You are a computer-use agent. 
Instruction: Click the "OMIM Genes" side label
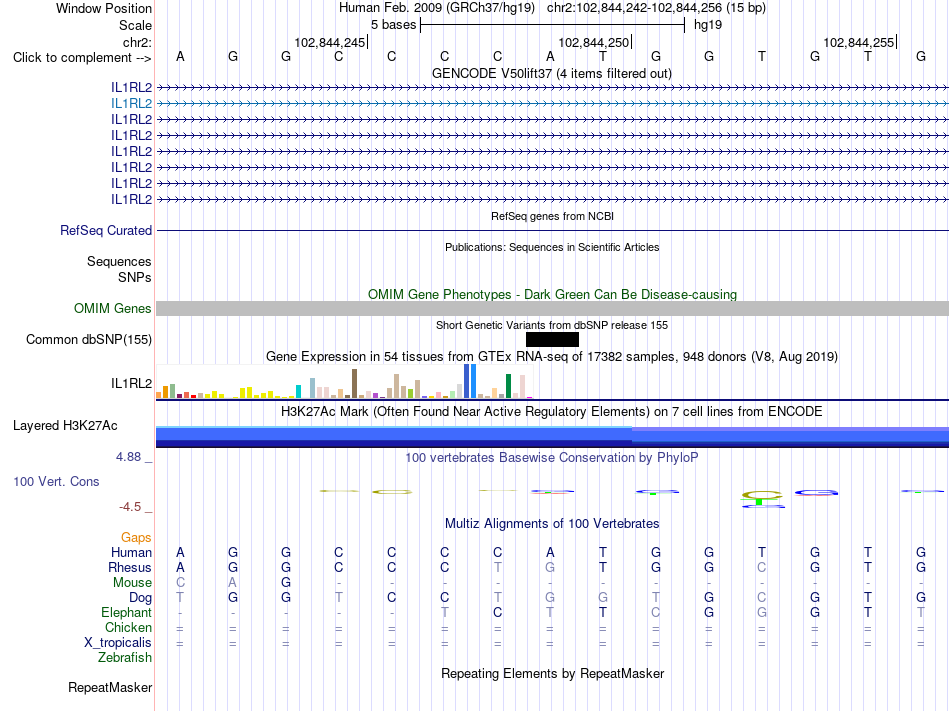tap(113, 308)
